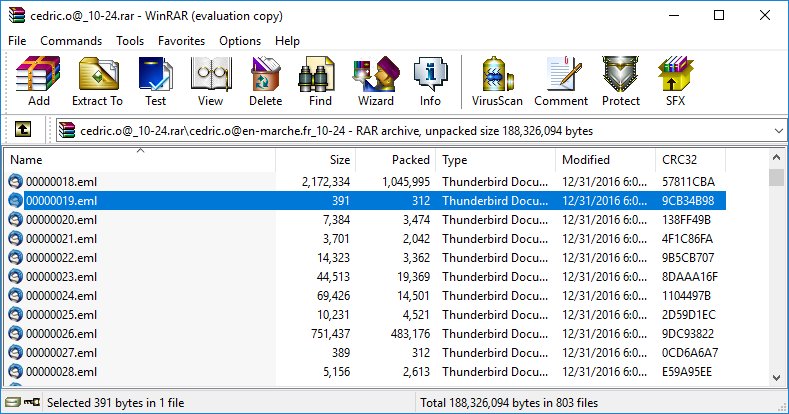Click the Thunderbird icon of 00000022.eml
This screenshot has height=414, width=789.
click(x=16, y=258)
